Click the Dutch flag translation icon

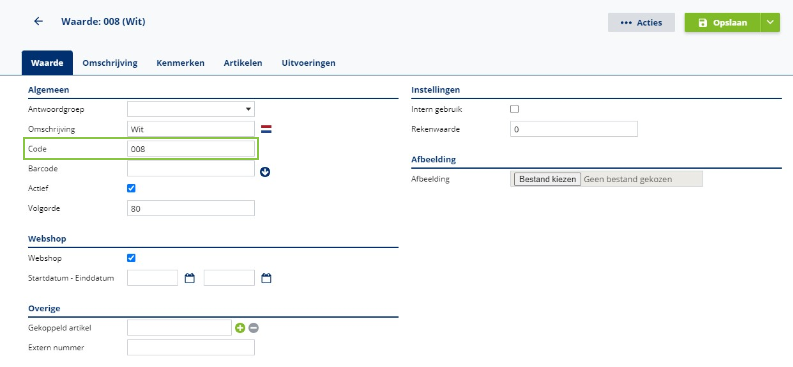[x=266, y=129]
